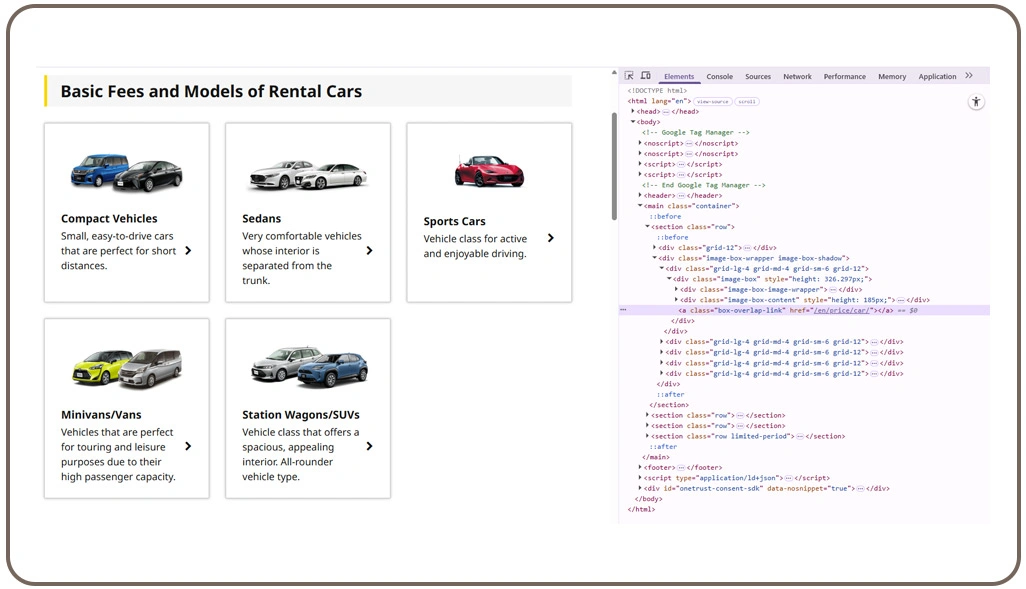
Task: Expand the header element node
Action: point(638,195)
